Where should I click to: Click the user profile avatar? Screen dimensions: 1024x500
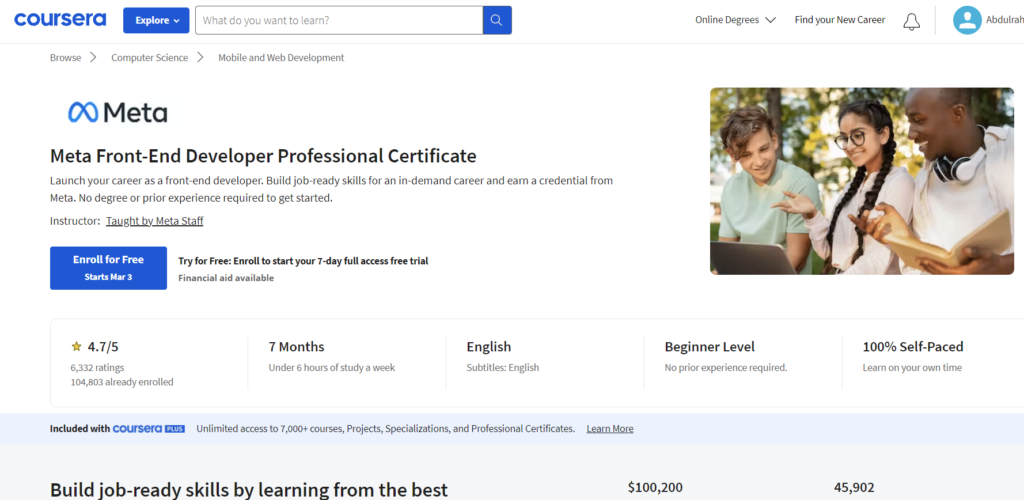(967, 20)
